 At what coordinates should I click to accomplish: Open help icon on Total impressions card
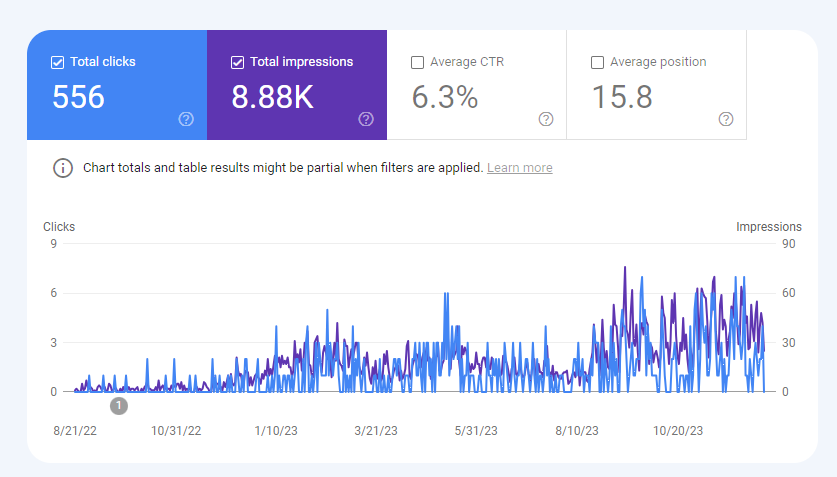pos(366,119)
